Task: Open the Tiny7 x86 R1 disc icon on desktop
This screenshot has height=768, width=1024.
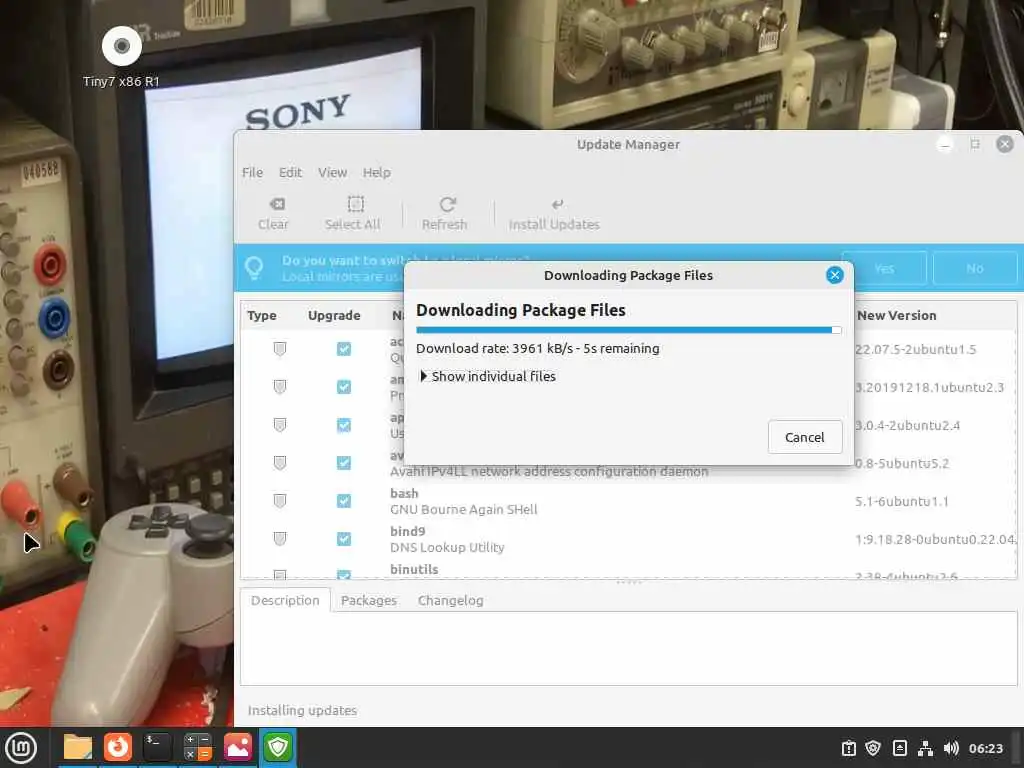Action: pos(121,47)
